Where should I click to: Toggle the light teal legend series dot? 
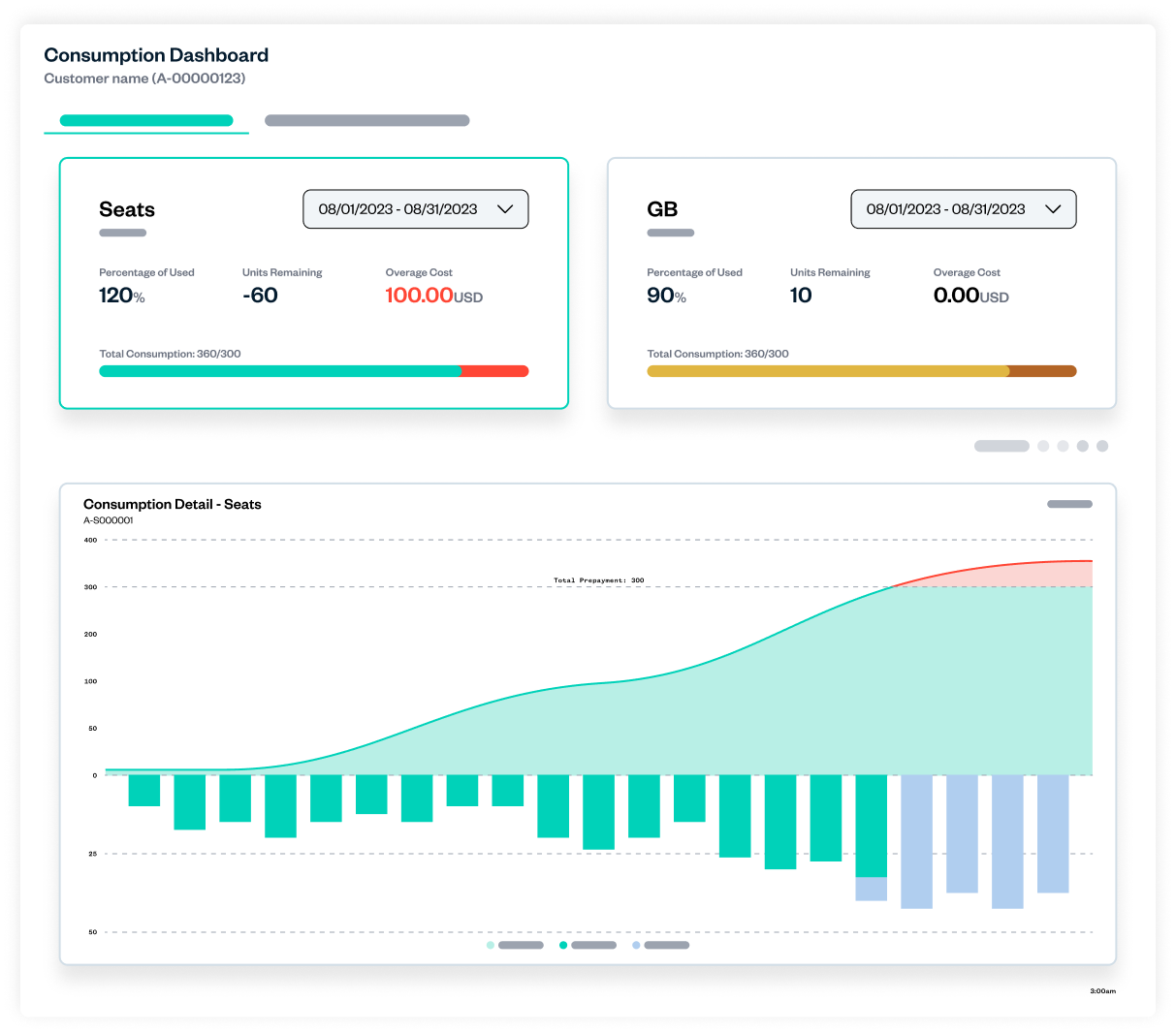491,945
